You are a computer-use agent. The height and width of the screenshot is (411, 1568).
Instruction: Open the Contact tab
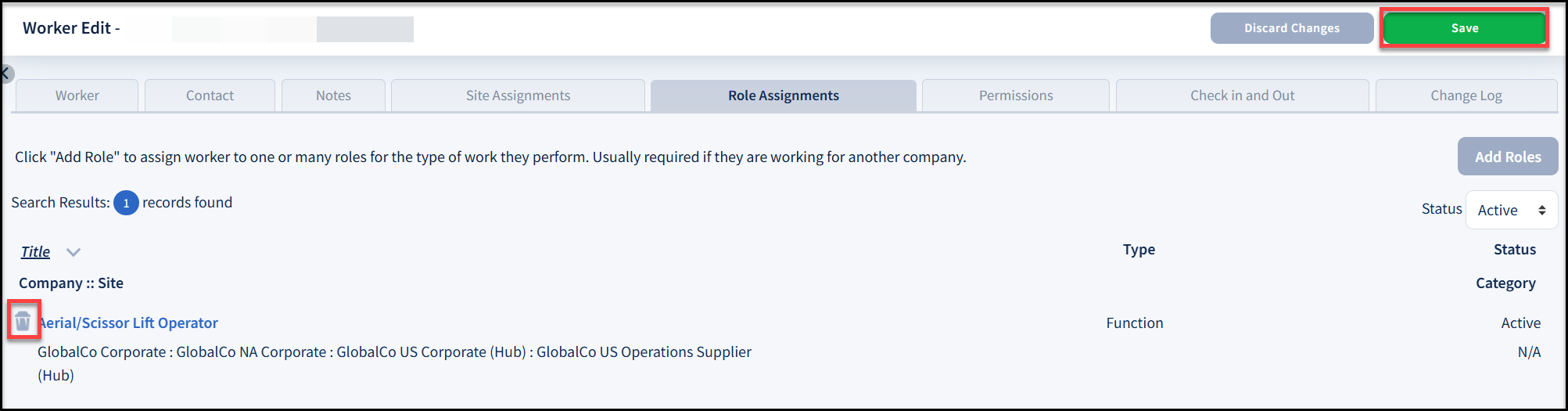[210, 96]
